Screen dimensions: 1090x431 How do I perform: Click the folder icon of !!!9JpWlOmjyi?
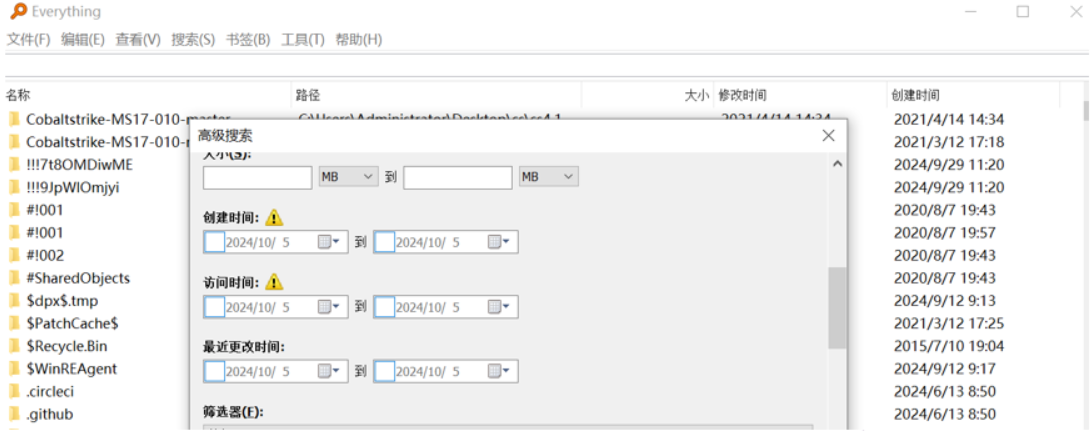tap(14, 187)
